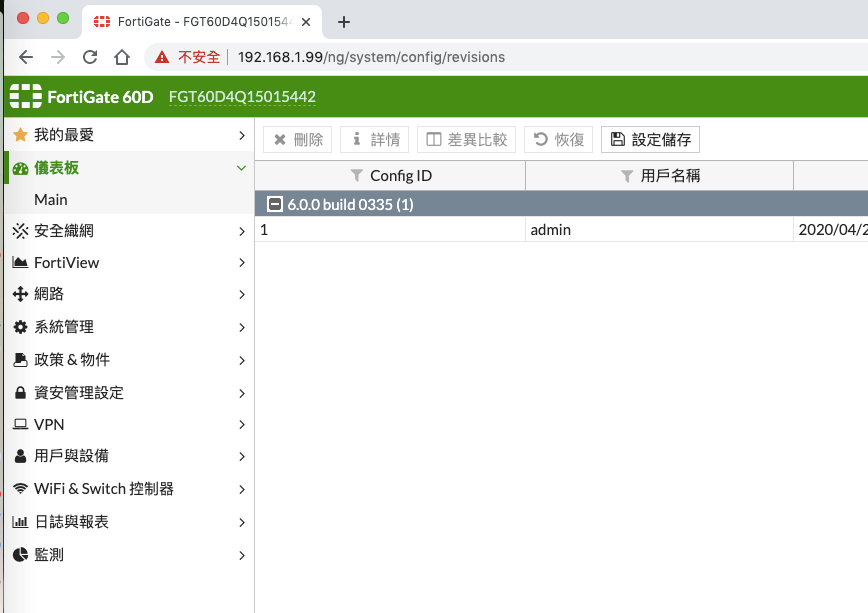Click the 不安全 warning triangle icon
The image size is (868, 613).
pyautogui.click(x=162, y=57)
